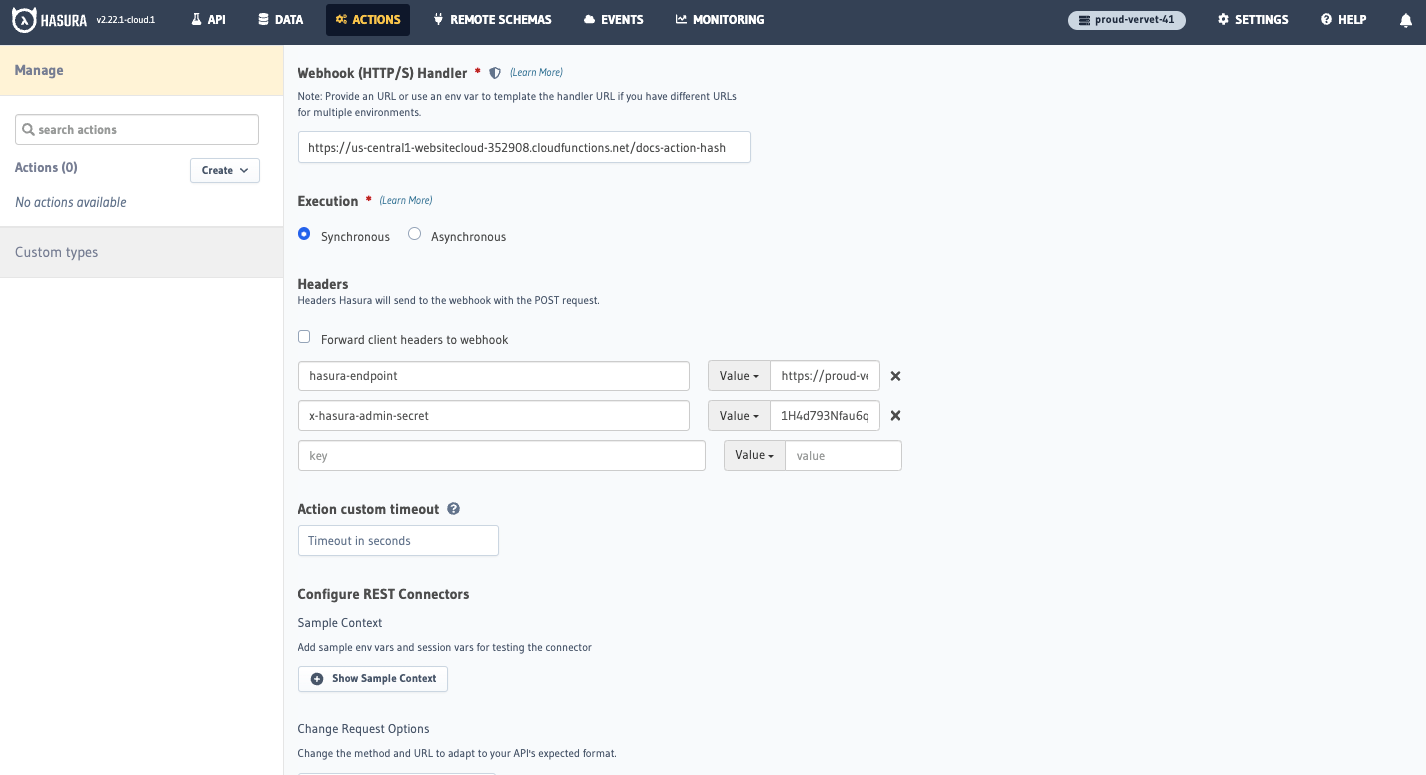This screenshot has height=775, width=1426.
Task: Open the MONITORING dashboard
Action: [x=719, y=19]
